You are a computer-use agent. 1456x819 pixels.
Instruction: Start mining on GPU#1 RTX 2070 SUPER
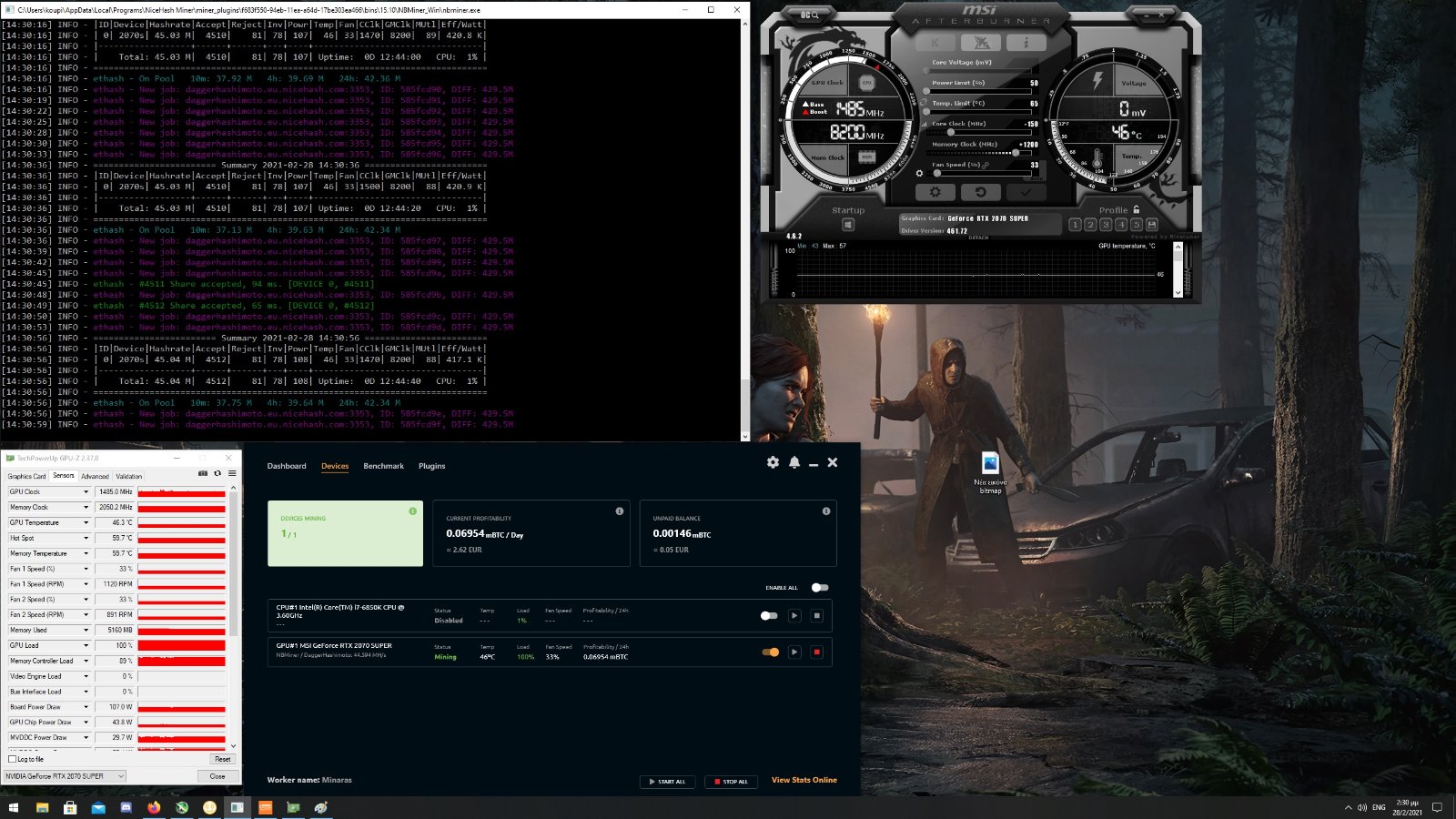(x=794, y=652)
